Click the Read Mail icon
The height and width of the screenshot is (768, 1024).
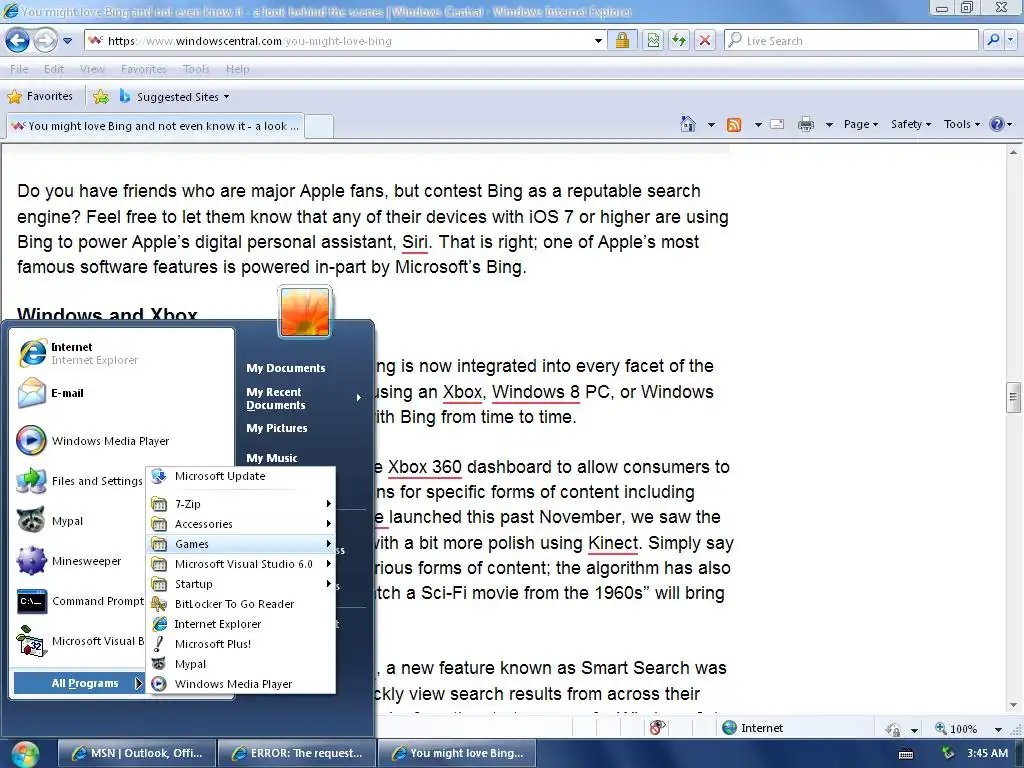click(777, 124)
